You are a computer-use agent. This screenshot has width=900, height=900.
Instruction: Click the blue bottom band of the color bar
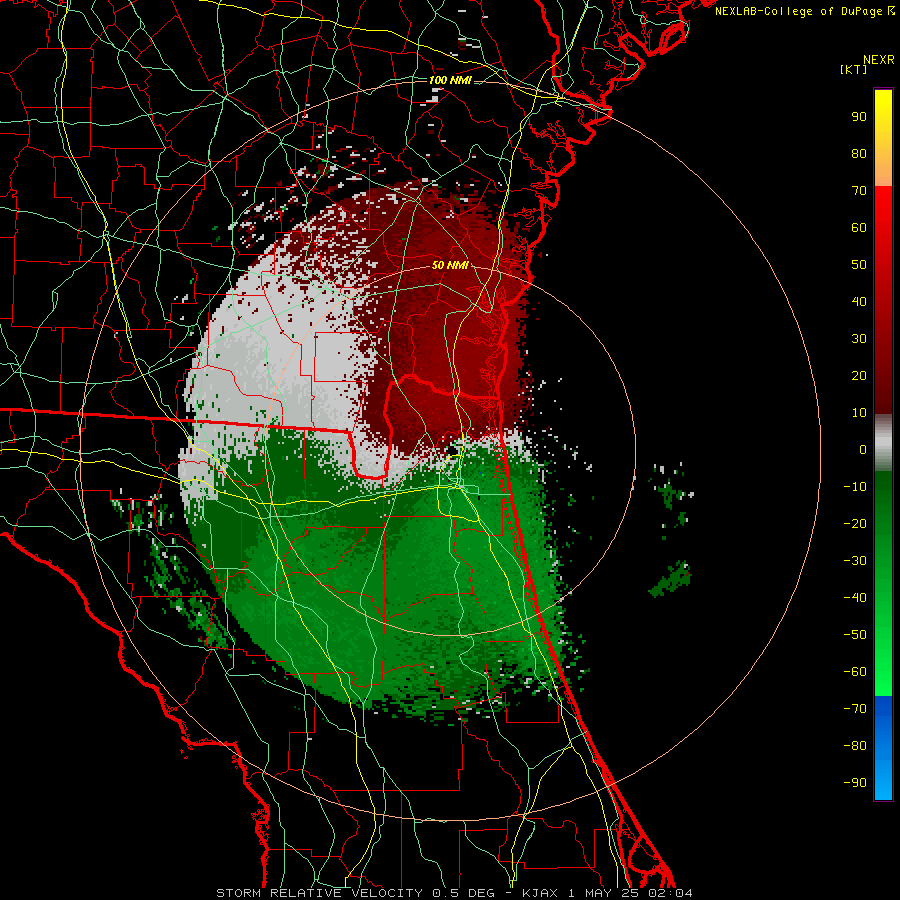click(883, 748)
